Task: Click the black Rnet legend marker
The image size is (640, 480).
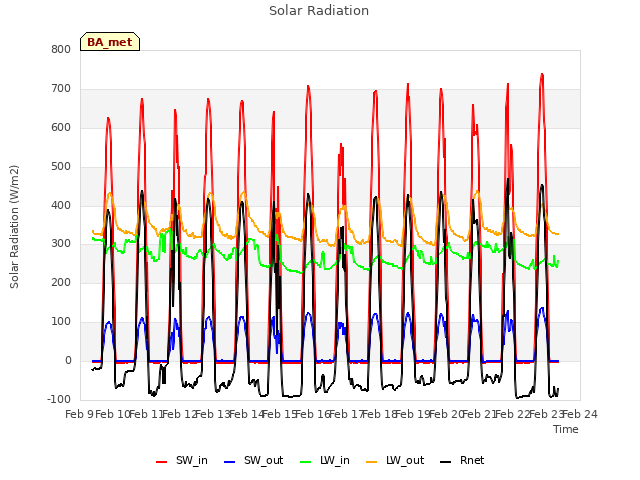Action: pos(446,462)
